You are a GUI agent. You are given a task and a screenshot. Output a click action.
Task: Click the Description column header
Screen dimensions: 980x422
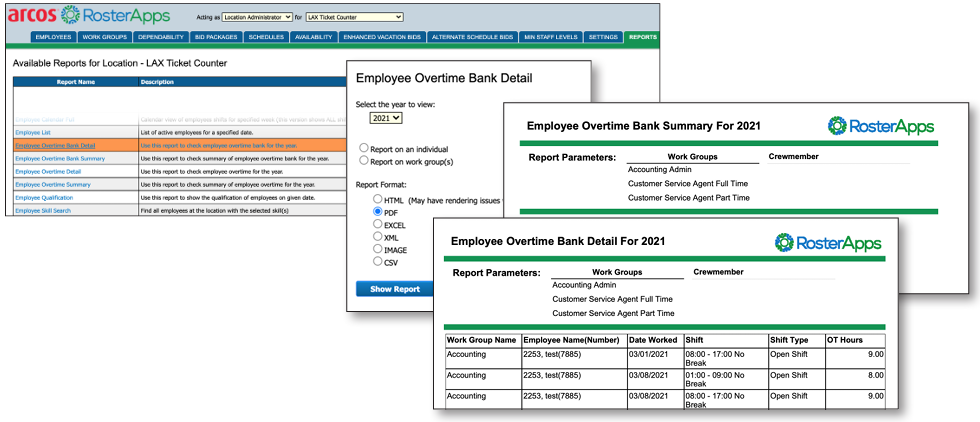pos(242,82)
